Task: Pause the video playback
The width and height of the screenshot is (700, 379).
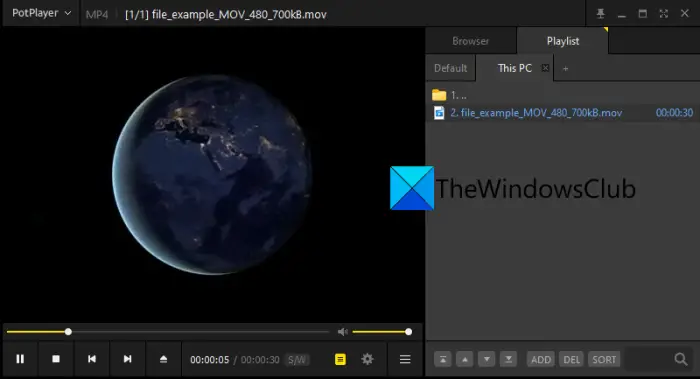Action: 20,359
